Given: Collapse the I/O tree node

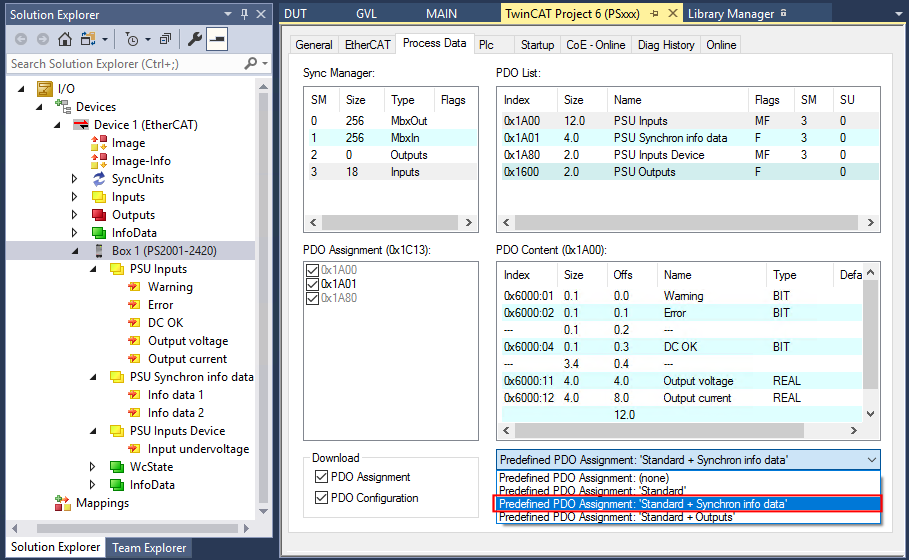Looking at the screenshot, I should pyautogui.click(x=21, y=89).
